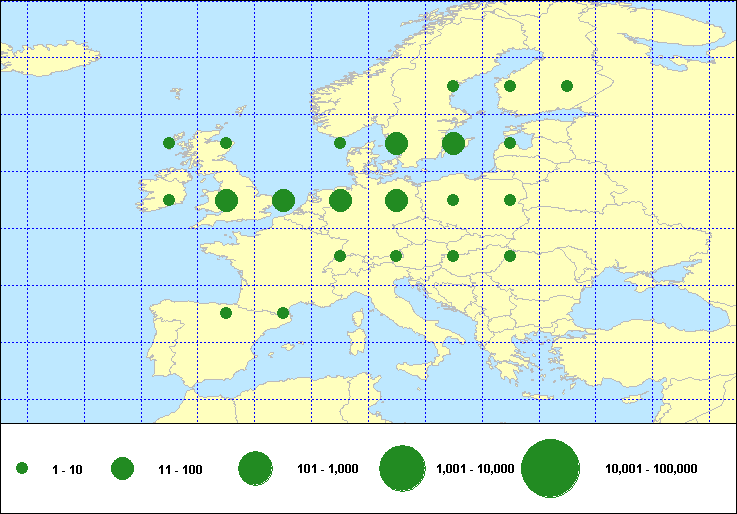Select the small marker over Scotland
The width and height of the screenshot is (737, 514).
(226, 143)
